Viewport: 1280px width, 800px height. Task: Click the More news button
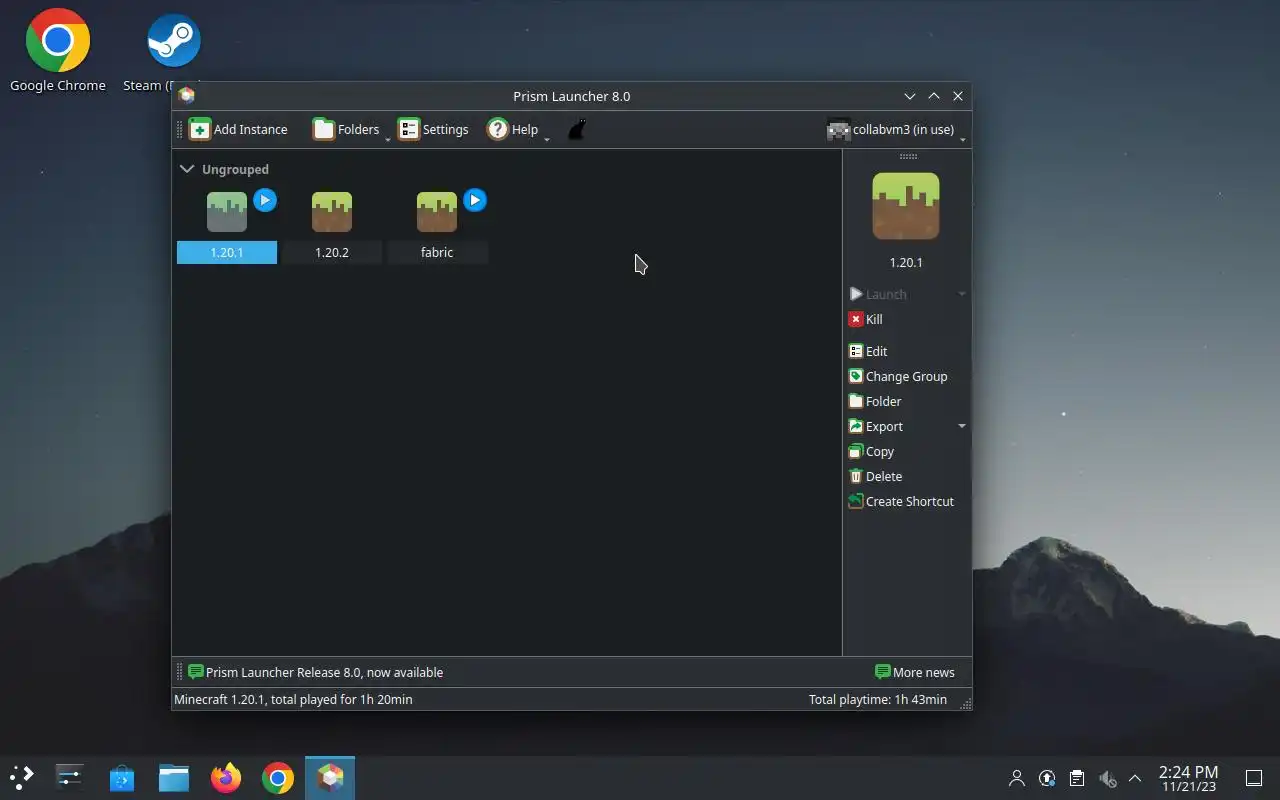pos(915,672)
